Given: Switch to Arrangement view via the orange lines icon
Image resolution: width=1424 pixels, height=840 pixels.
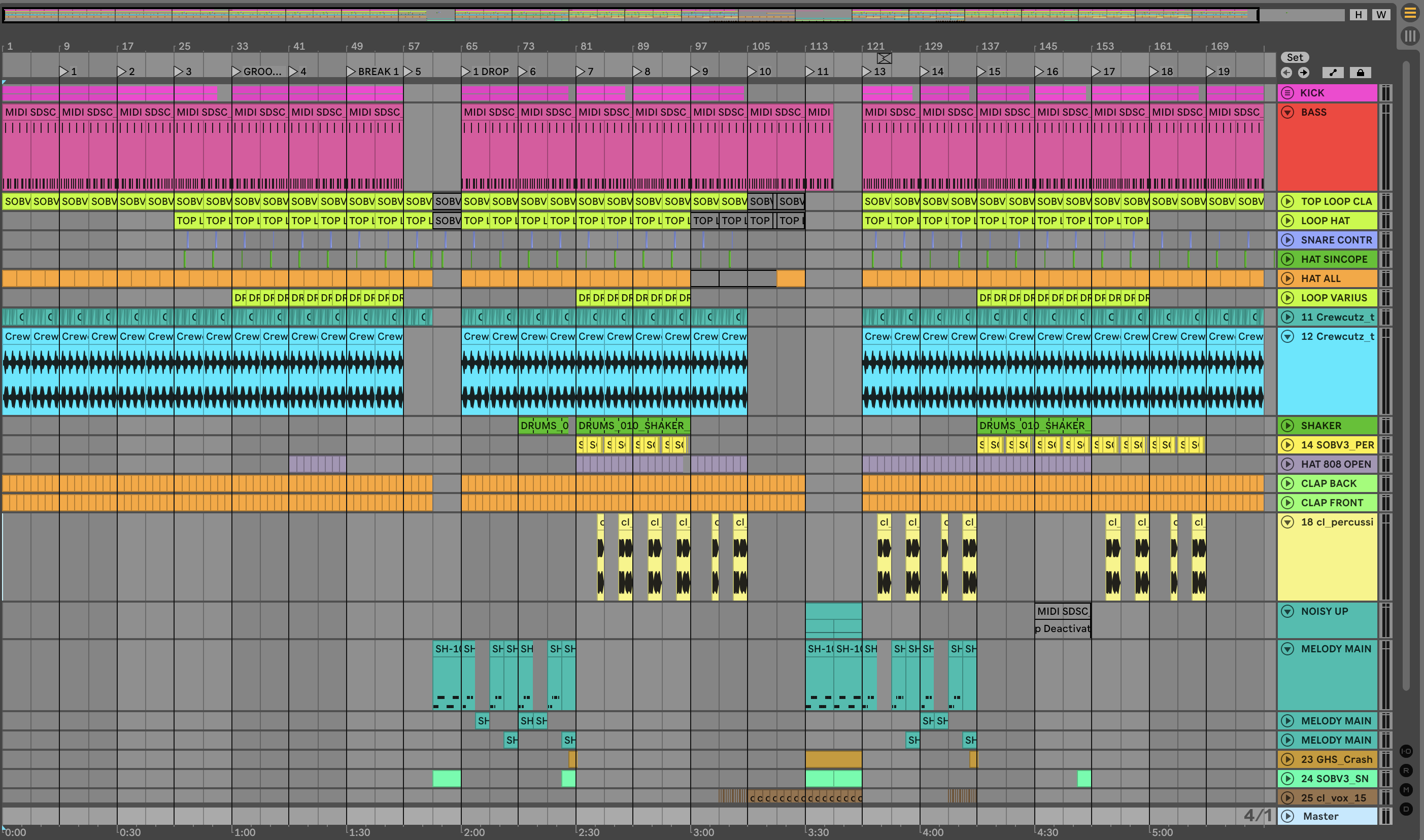Looking at the screenshot, I should click(x=1410, y=13).
